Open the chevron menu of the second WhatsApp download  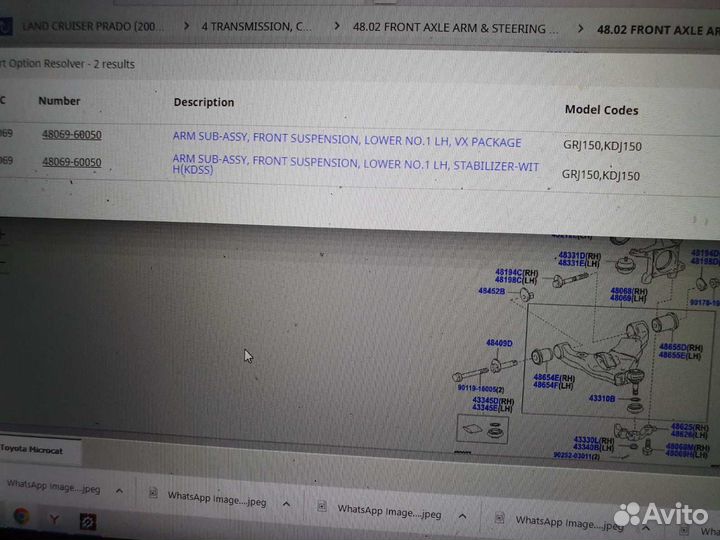click(x=285, y=503)
